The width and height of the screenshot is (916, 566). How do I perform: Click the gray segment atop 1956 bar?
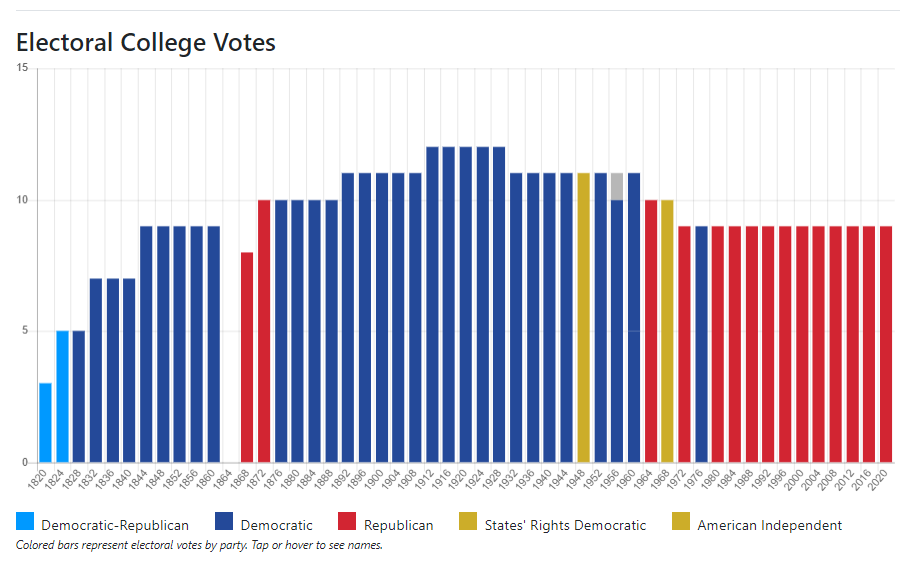617,186
